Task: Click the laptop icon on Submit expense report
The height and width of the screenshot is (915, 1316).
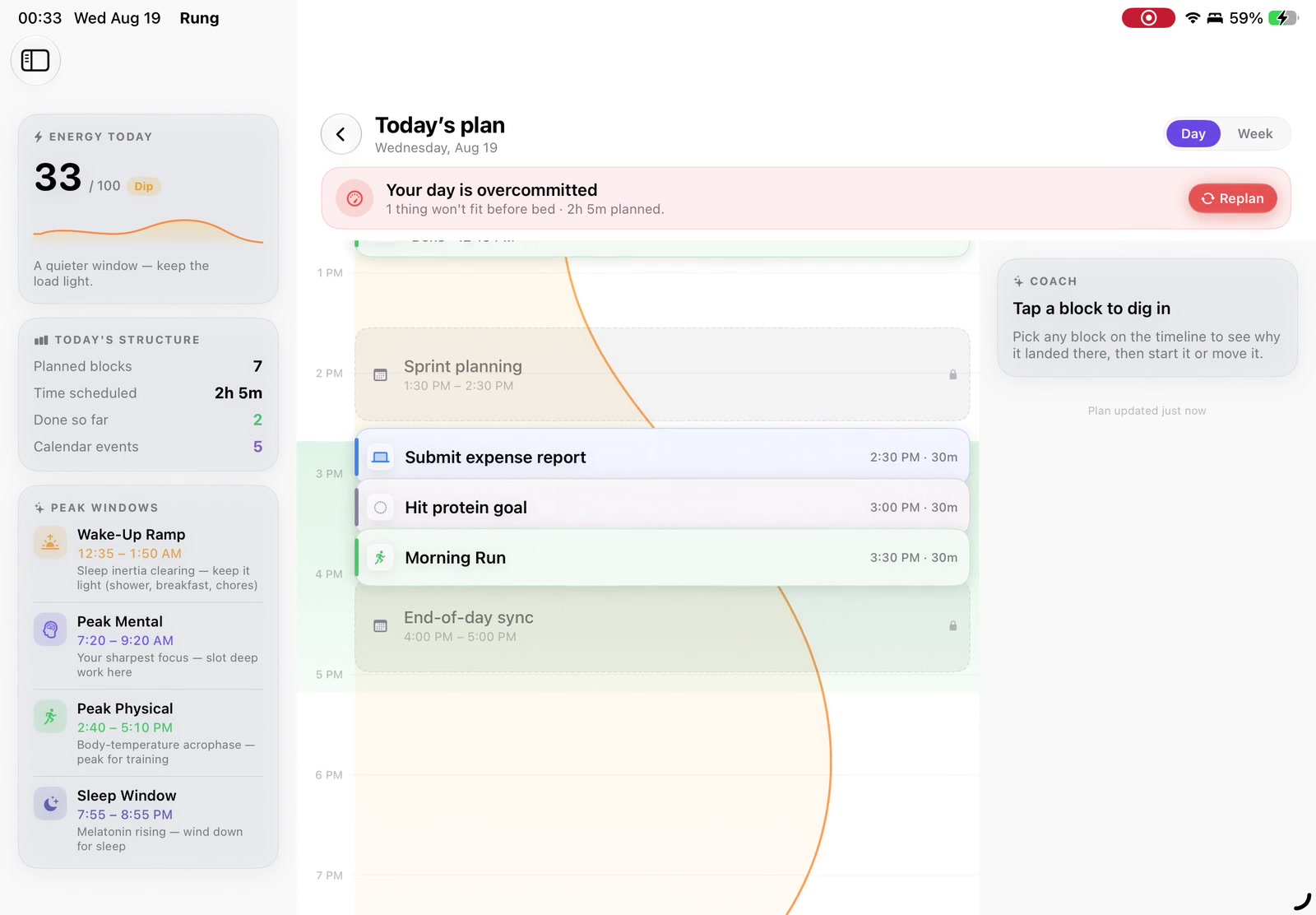Action: 380,457
